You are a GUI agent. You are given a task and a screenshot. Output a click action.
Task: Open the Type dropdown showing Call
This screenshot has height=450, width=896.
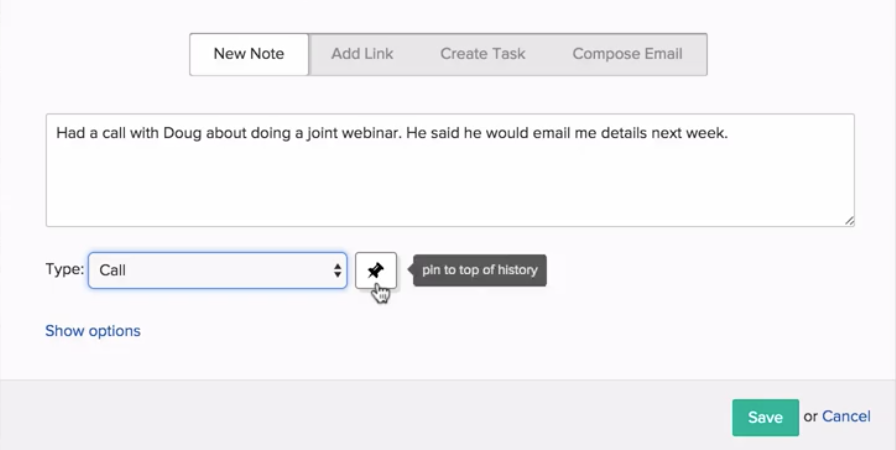click(217, 270)
